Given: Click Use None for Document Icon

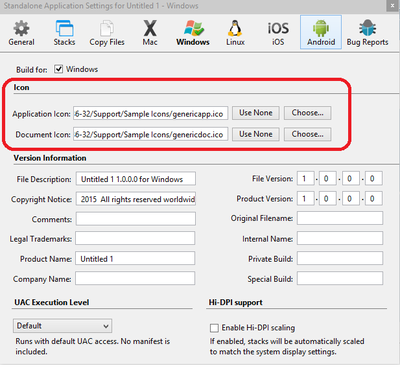Looking at the screenshot, I should pyautogui.click(x=256, y=134).
